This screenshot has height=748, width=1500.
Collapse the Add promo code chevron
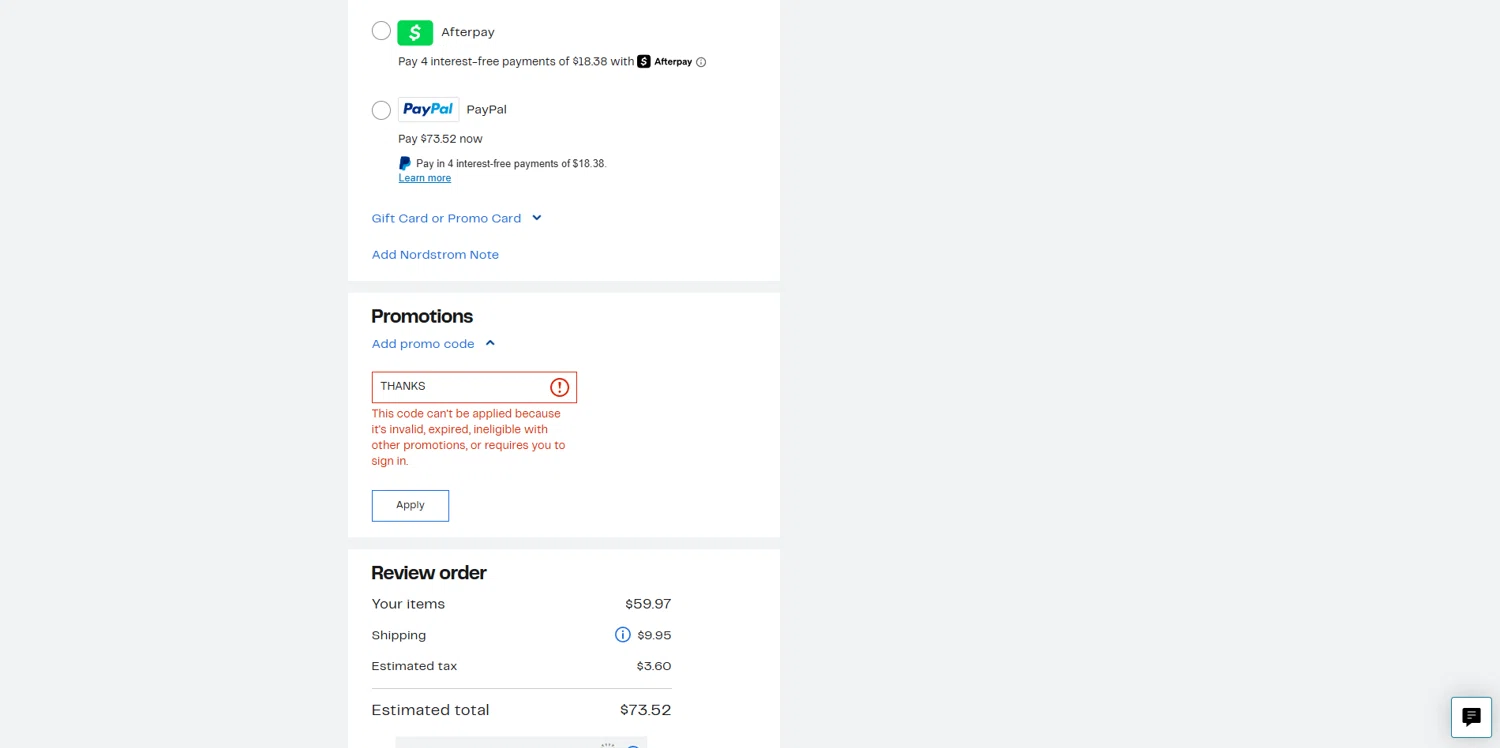click(490, 343)
